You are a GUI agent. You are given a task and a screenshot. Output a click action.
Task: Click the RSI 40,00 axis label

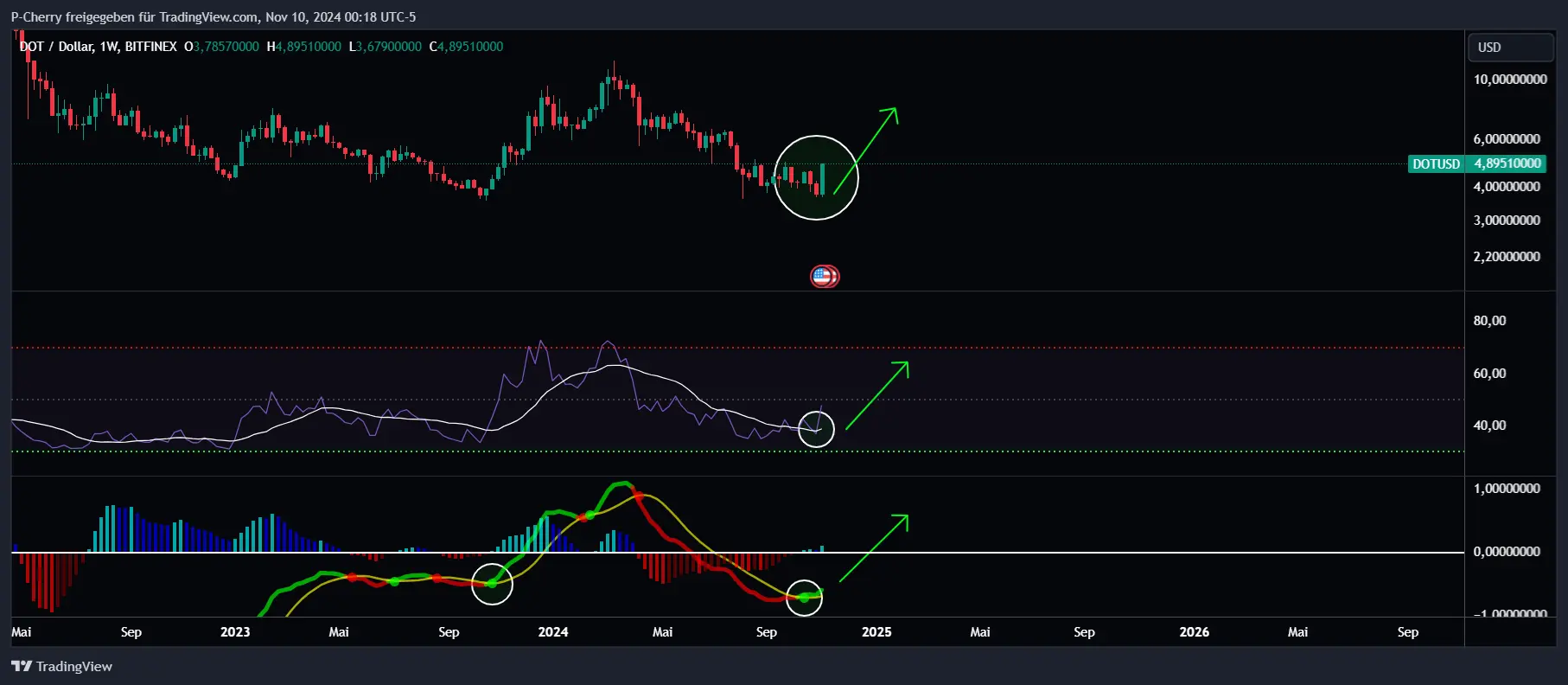coord(1489,426)
